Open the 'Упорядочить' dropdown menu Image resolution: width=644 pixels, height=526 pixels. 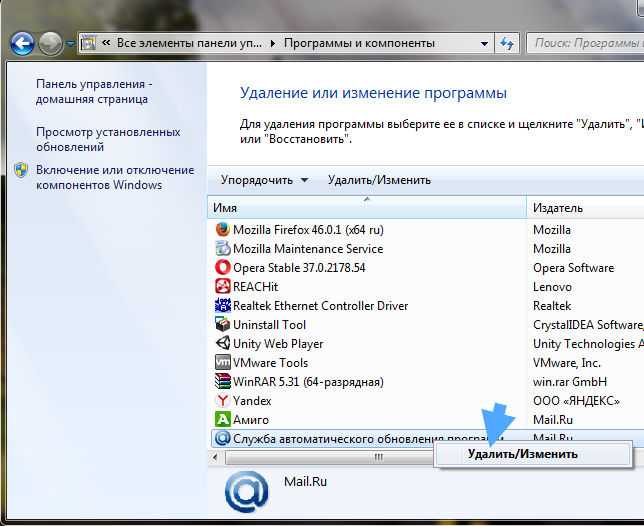[x=264, y=180]
